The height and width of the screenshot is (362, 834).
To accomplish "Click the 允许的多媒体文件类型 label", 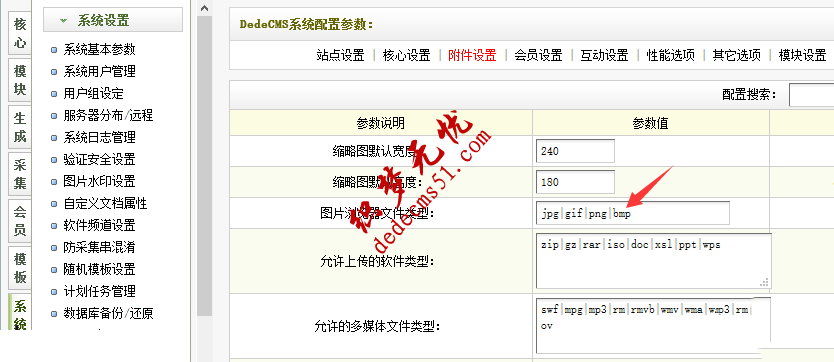I will click(x=378, y=326).
